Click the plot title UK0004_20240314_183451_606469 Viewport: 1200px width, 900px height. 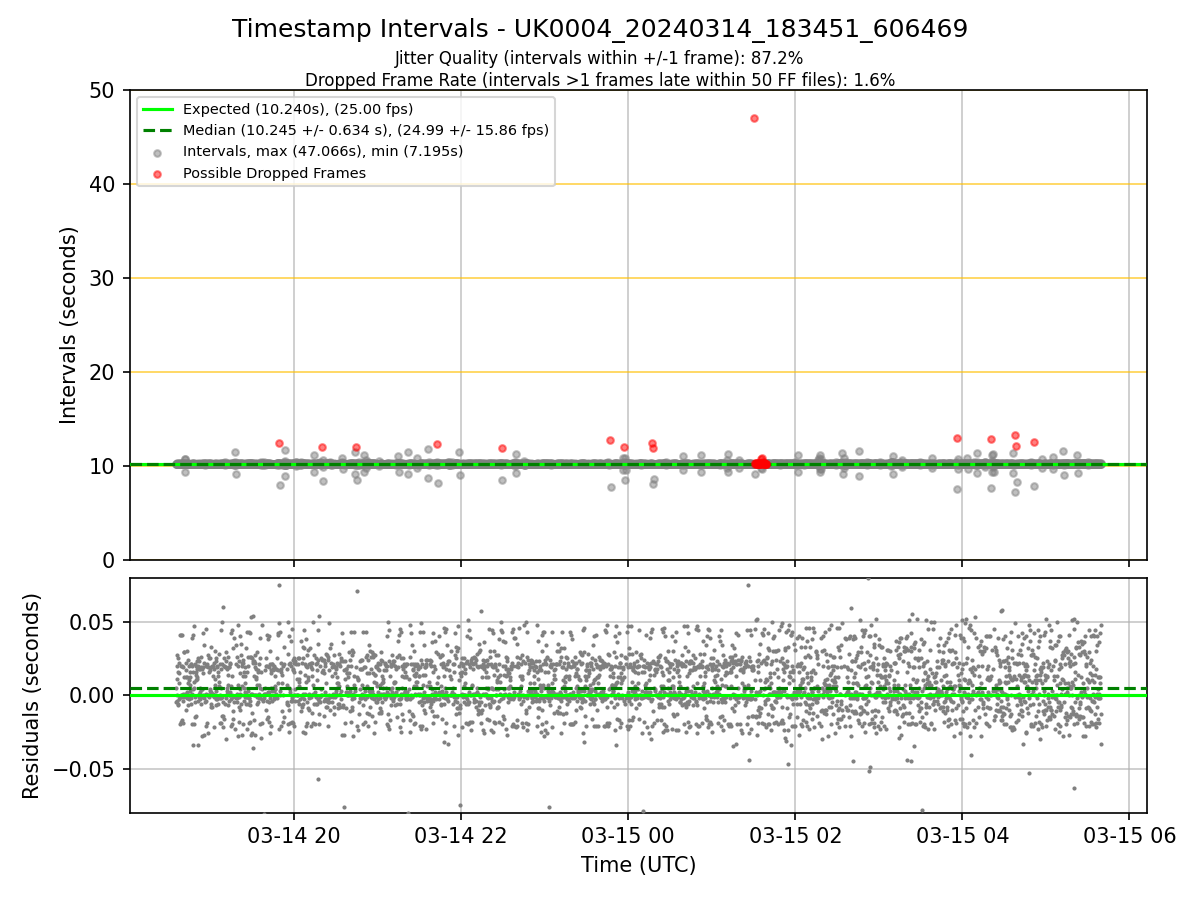click(x=600, y=29)
